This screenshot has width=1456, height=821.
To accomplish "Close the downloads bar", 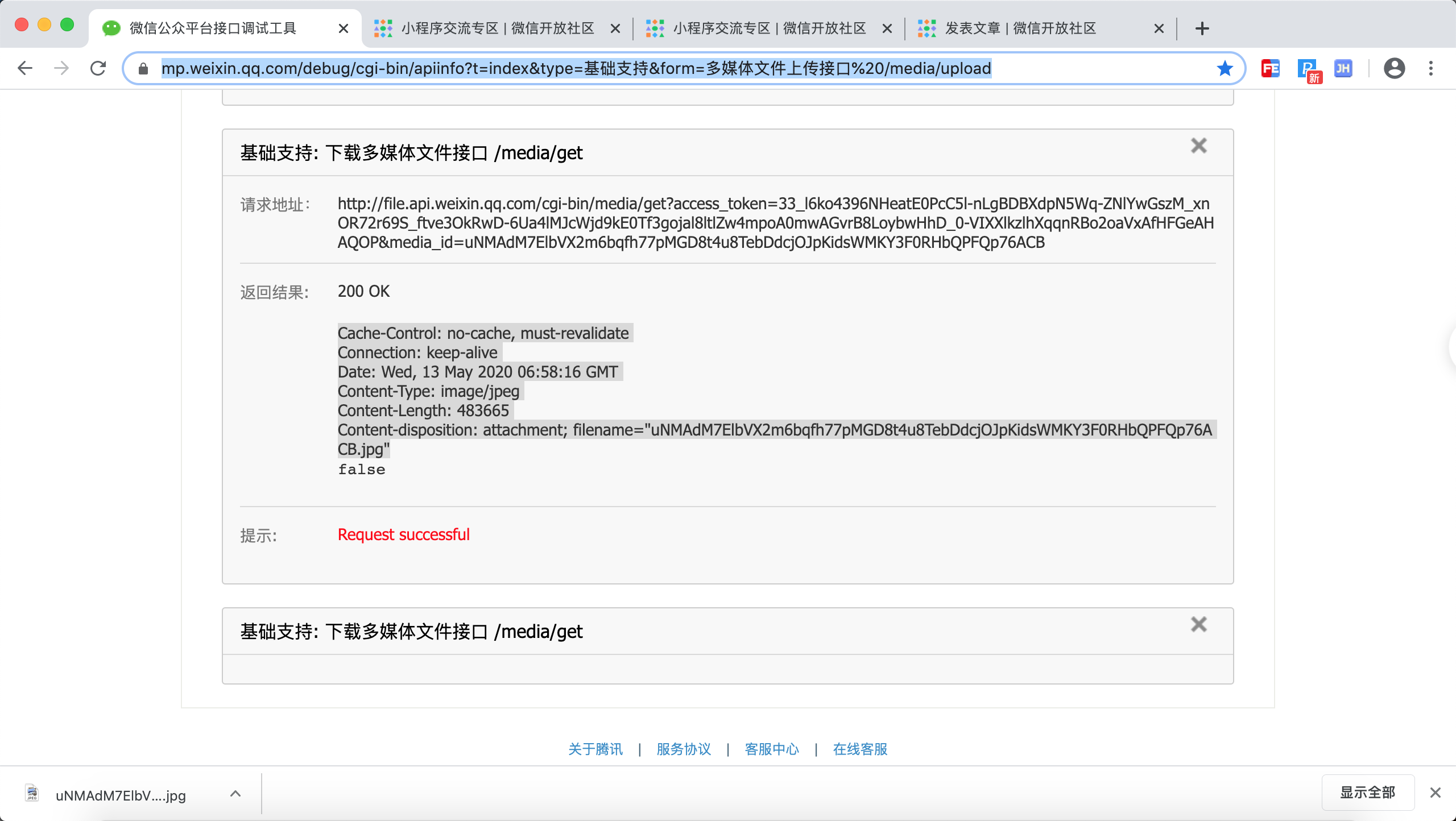I will click(x=1435, y=793).
